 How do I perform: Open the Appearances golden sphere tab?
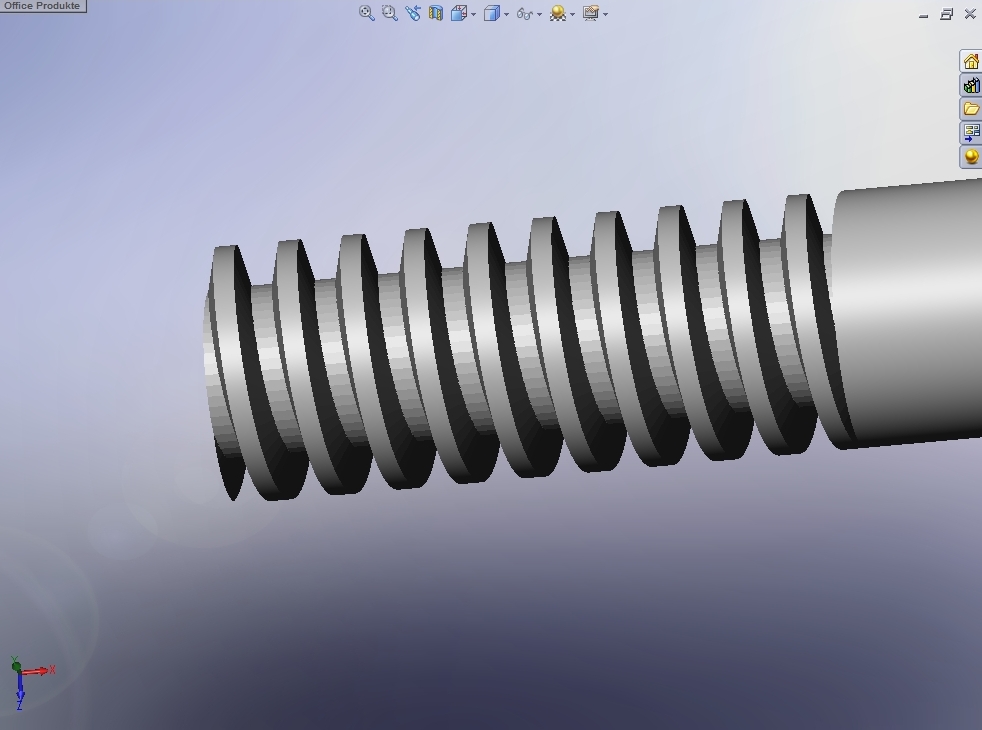click(971, 156)
